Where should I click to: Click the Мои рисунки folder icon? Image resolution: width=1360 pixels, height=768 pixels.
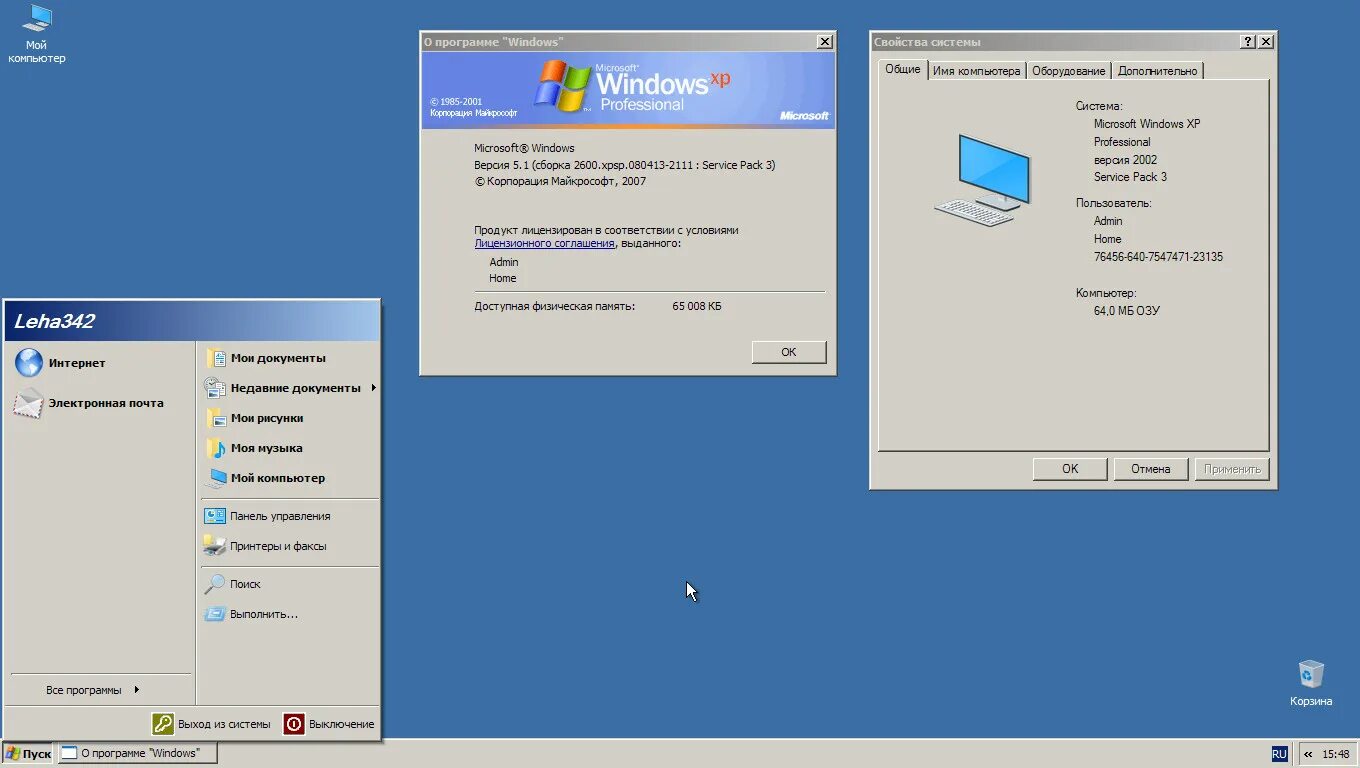click(x=215, y=418)
